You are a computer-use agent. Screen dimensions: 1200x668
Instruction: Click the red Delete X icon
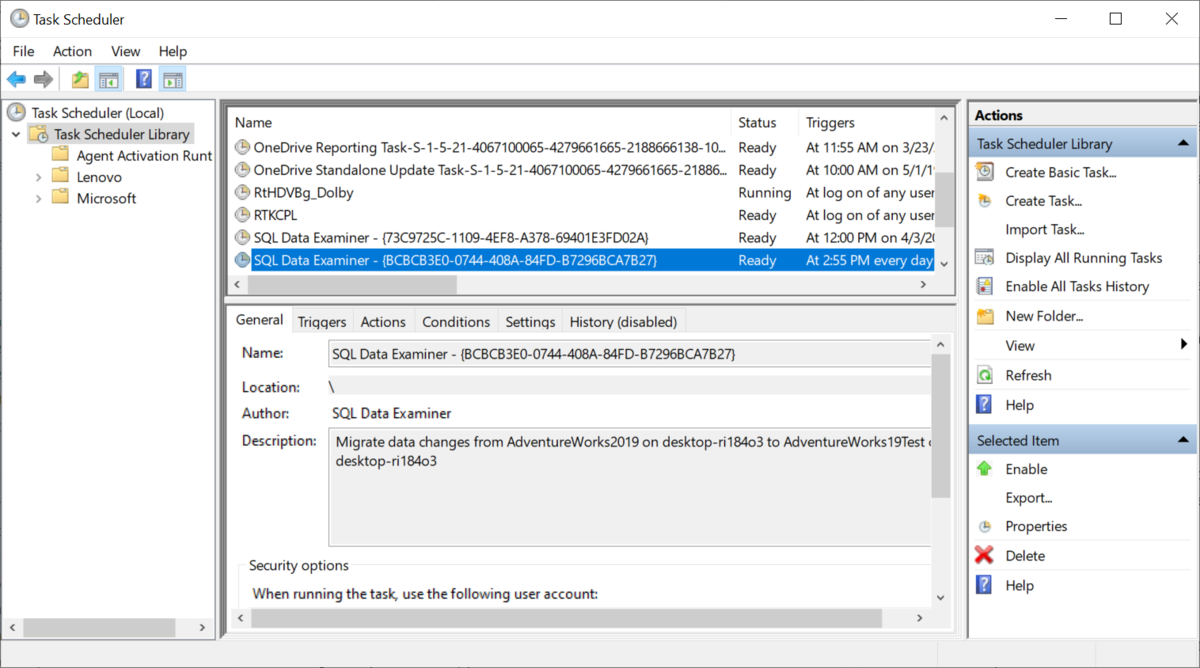pyautogui.click(x=985, y=555)
